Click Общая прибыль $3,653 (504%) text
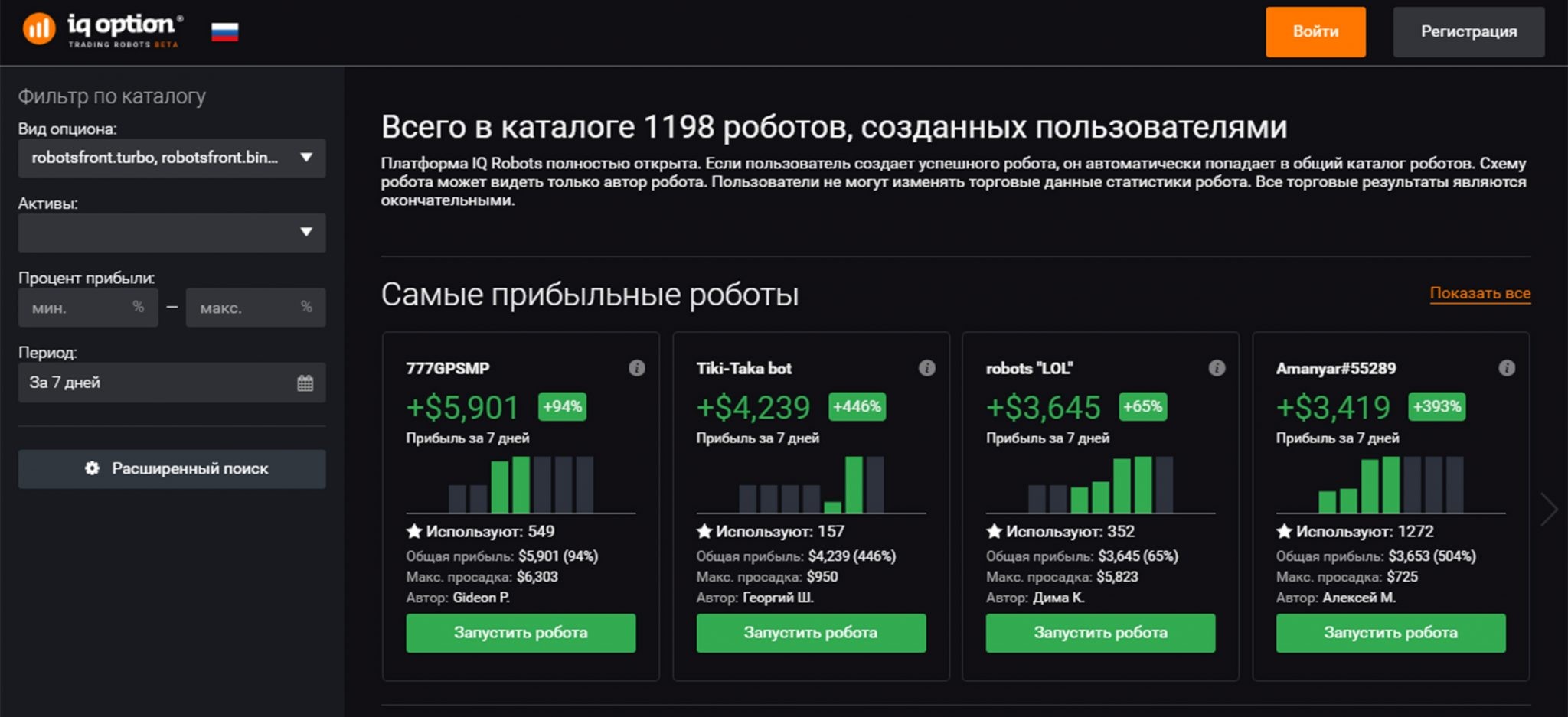The height and width of the screenshot is (717, 1568). [x=1376, y=556]
